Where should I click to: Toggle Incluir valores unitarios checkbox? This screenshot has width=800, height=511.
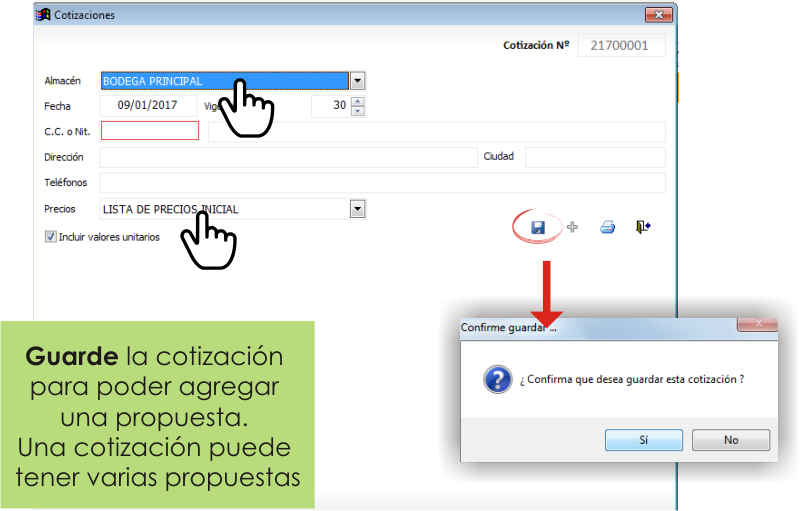point(51,237)
